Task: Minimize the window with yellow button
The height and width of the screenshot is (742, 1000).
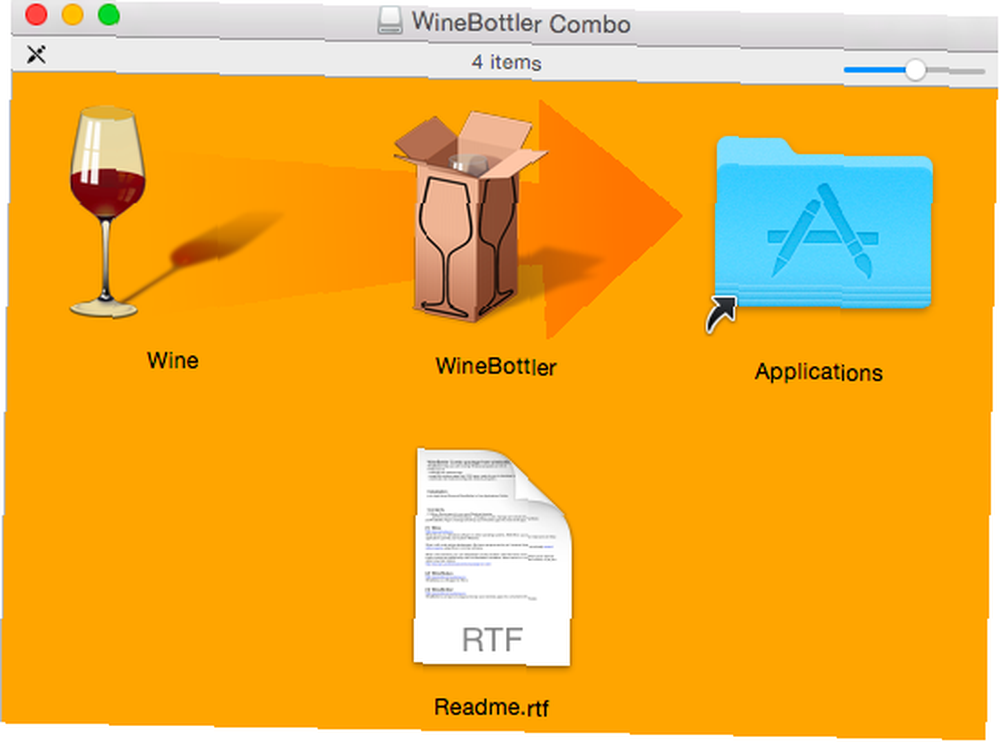Action: [73, 14]
